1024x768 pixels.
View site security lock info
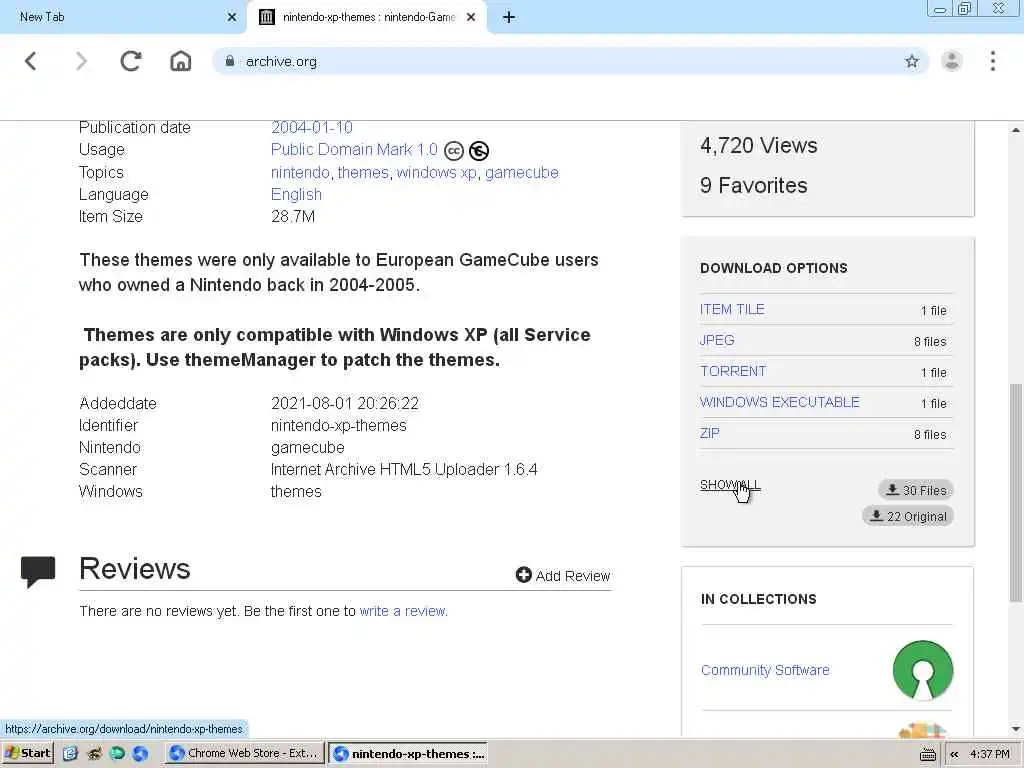click(x=230, y=61)
